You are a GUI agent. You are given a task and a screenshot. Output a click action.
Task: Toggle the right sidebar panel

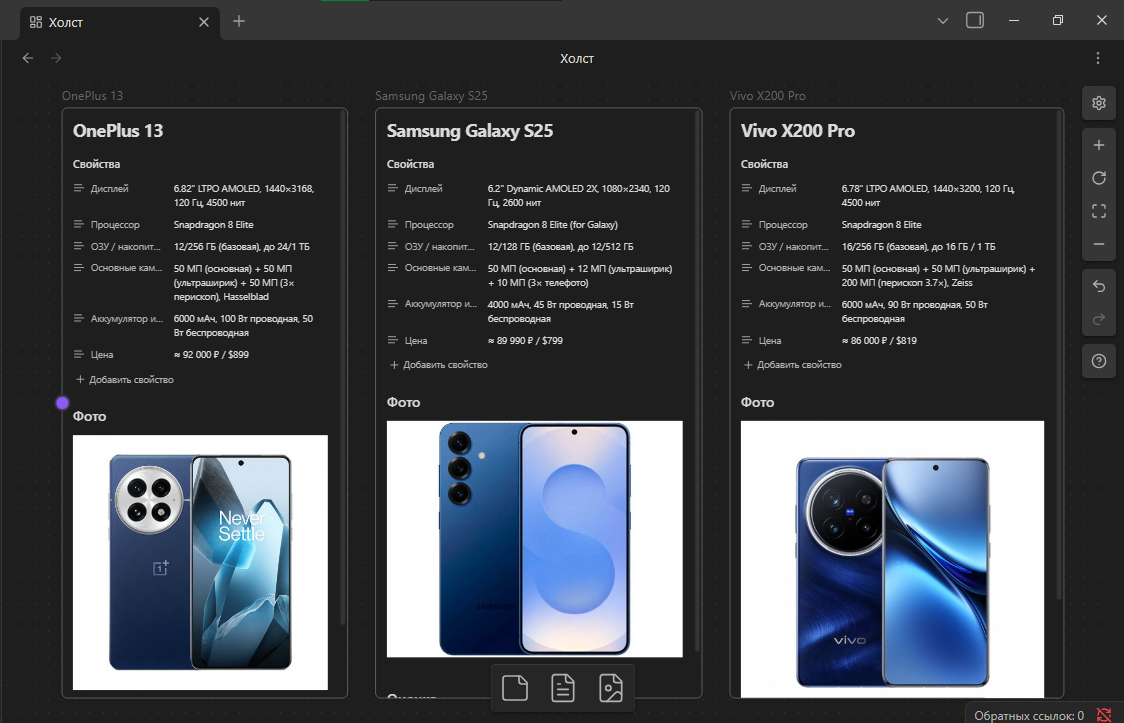point(975,21)
